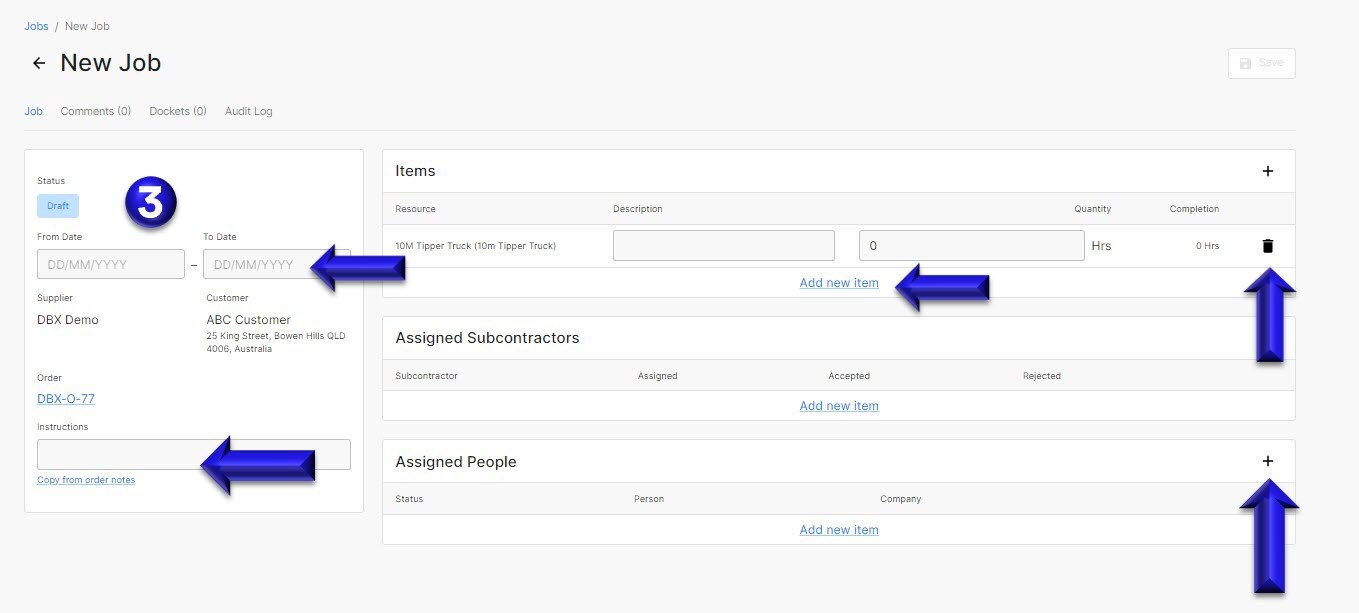The height and width of the screenshot is (613, 1359).
Task: Click the plus icon on Assigned People
Action: (x=1267, y=461)
